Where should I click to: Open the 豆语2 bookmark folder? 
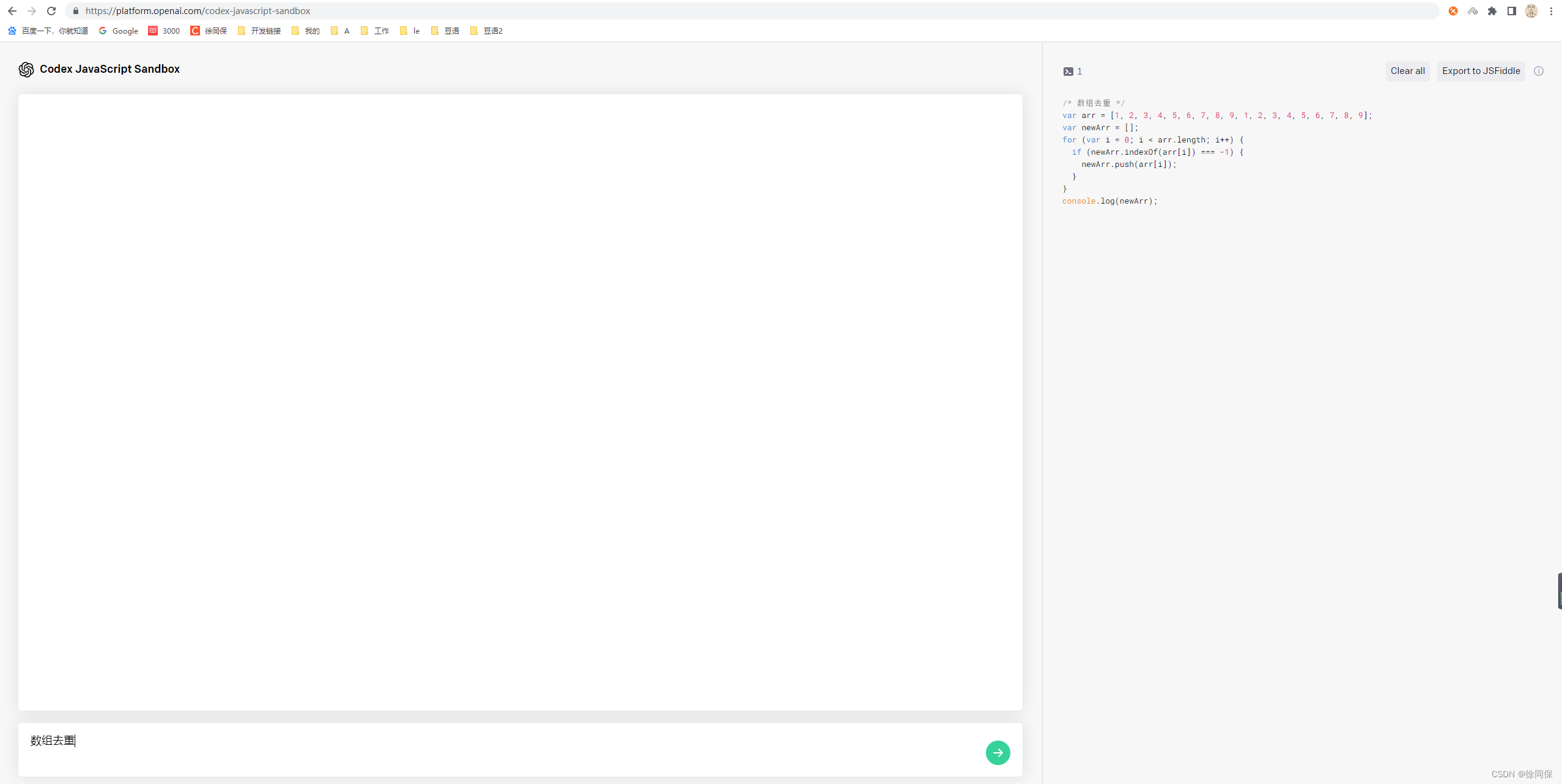487,31
